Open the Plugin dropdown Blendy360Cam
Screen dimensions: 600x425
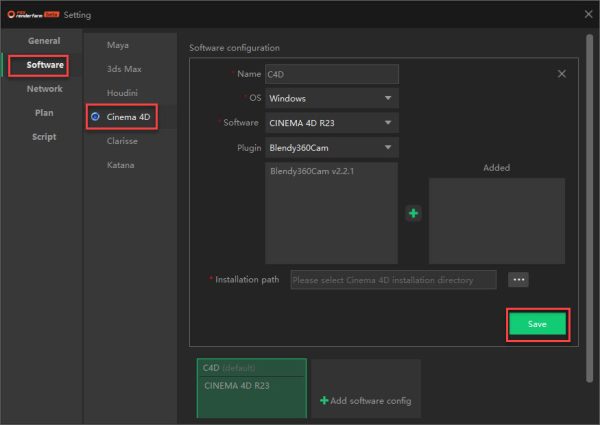[x=331, y=148]
